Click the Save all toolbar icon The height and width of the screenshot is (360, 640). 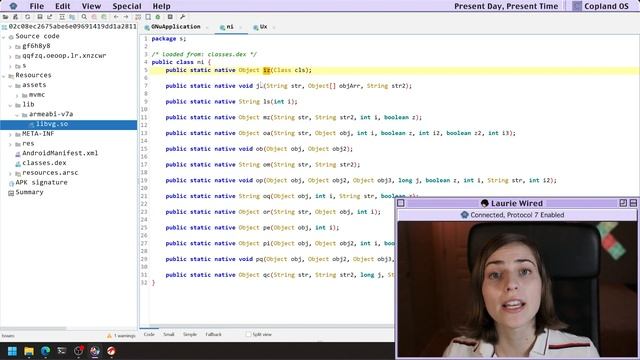40,17
